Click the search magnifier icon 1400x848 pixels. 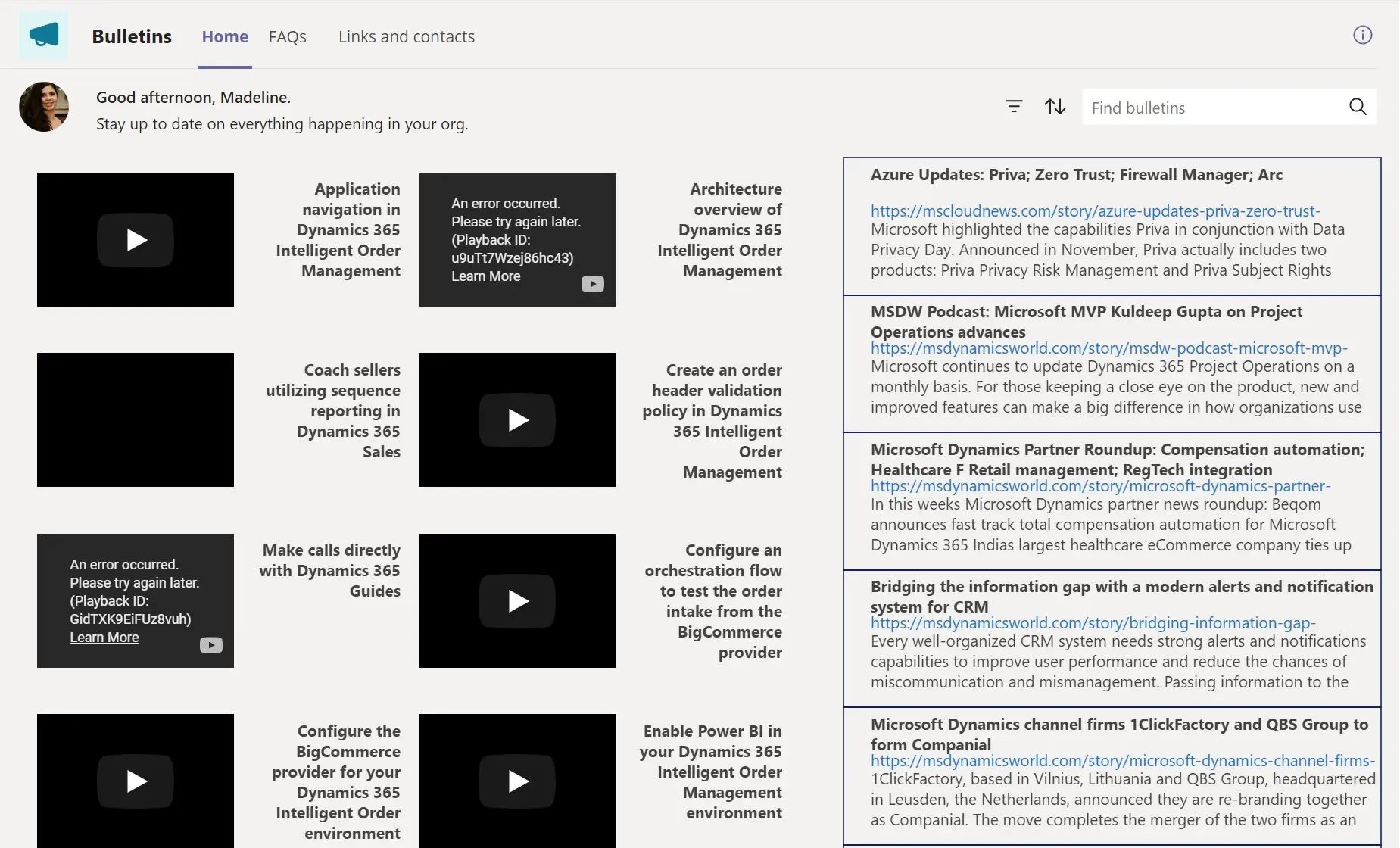pyautogui.click(x=1358, y=107)
